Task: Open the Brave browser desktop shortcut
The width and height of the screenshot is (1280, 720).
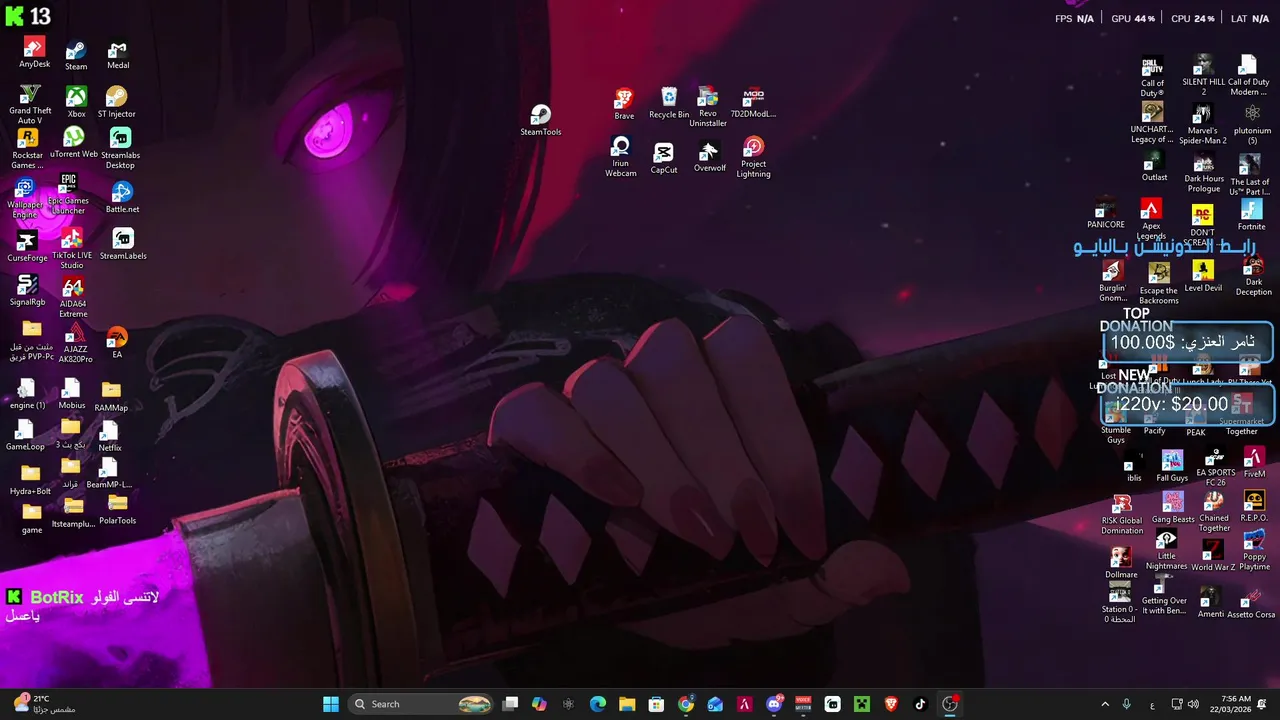Action: pyautogui.click(x=624, y=105)
